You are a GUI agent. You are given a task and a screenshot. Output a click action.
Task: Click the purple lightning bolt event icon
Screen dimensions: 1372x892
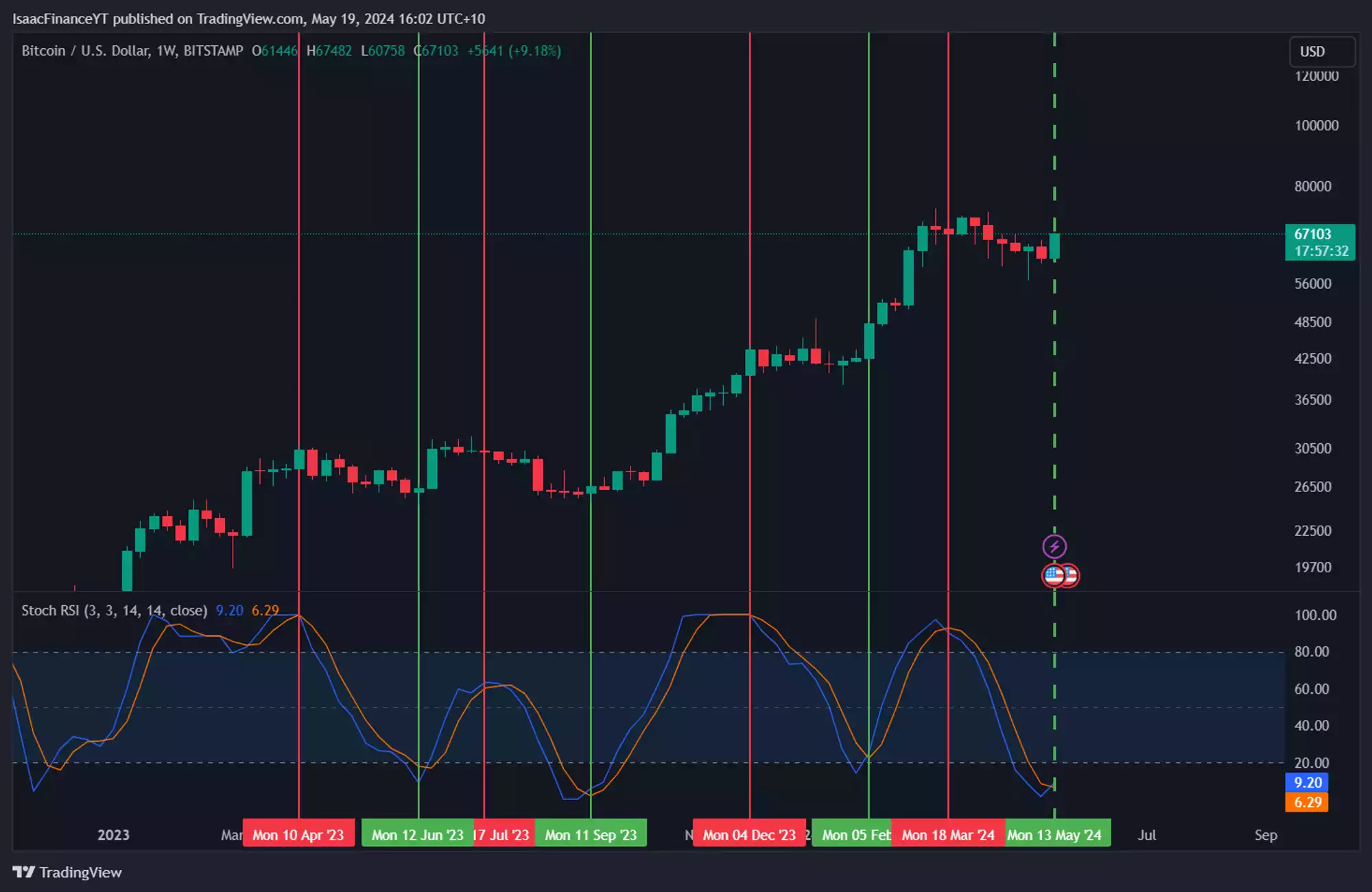click(x=1054, y=547)
